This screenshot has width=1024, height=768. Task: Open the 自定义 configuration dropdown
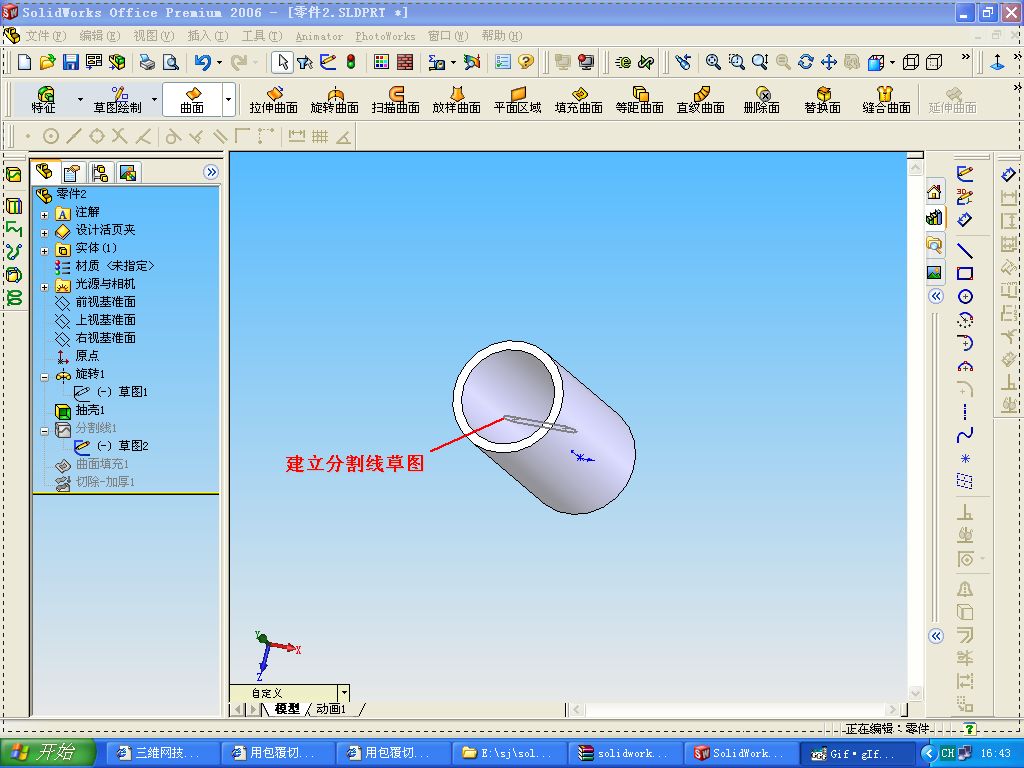(344, 692)
